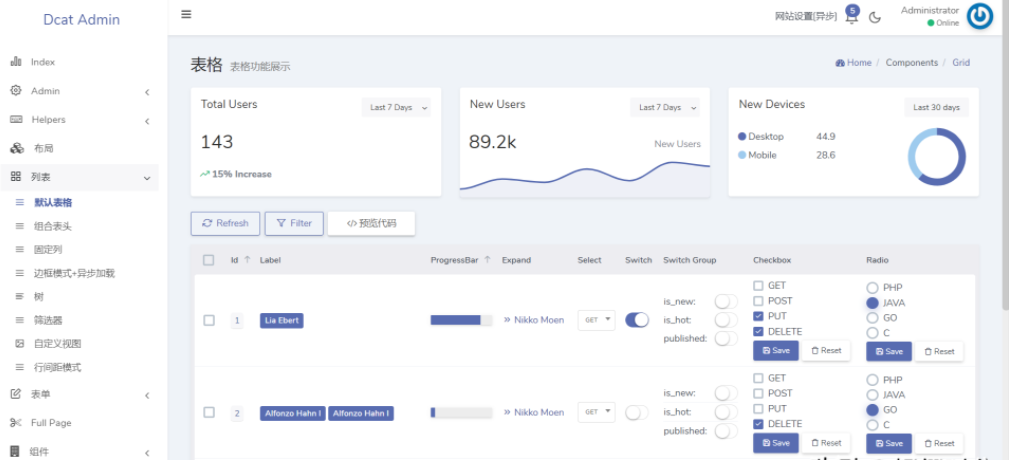The height and width of the screenshot is (460, 1009).
Task: Click the hamburger menu icon
Action: (x=186, y=15)
